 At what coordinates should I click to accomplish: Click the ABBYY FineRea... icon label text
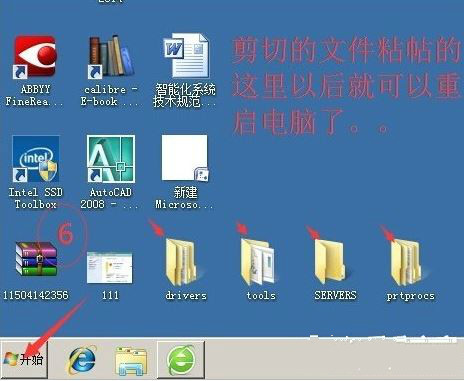[35, 96]
